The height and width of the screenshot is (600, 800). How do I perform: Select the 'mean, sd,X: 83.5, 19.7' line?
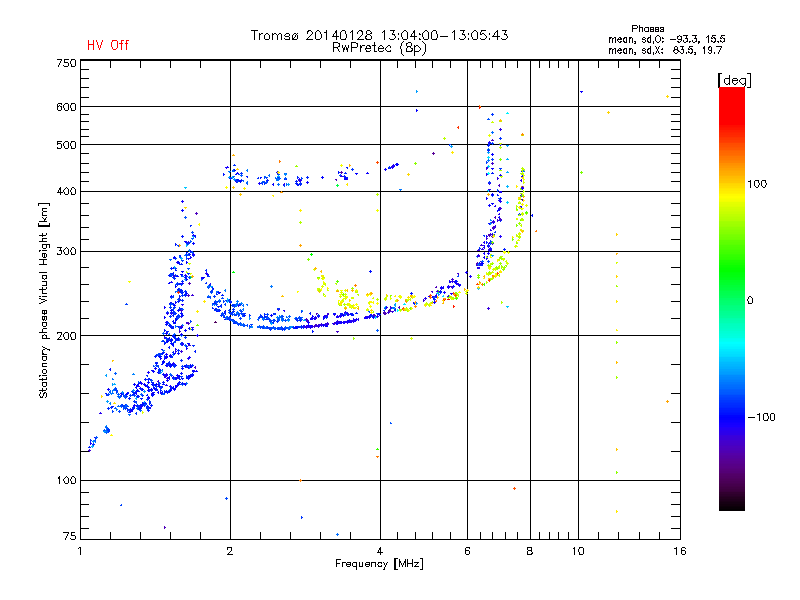[665, 50]
